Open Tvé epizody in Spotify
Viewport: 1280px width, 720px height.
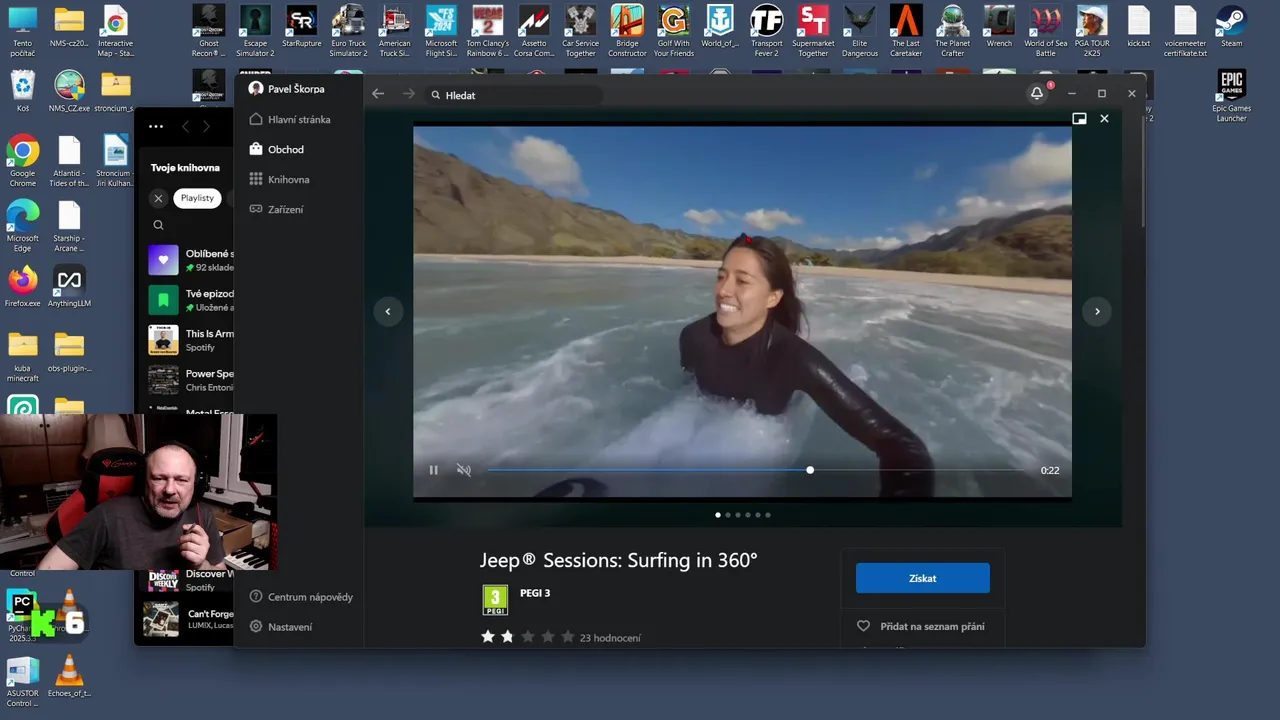190,300
